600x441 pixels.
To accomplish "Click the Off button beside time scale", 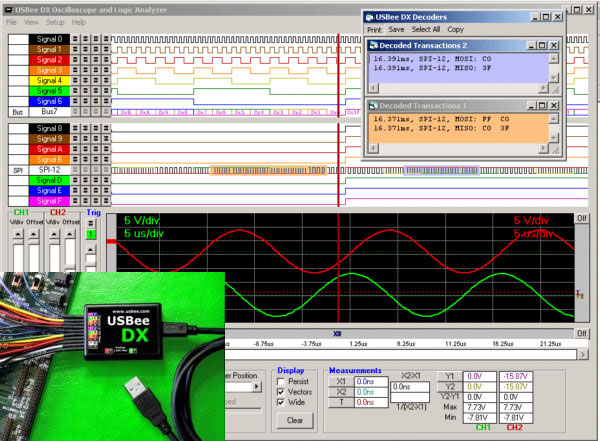I will point(582,333).
